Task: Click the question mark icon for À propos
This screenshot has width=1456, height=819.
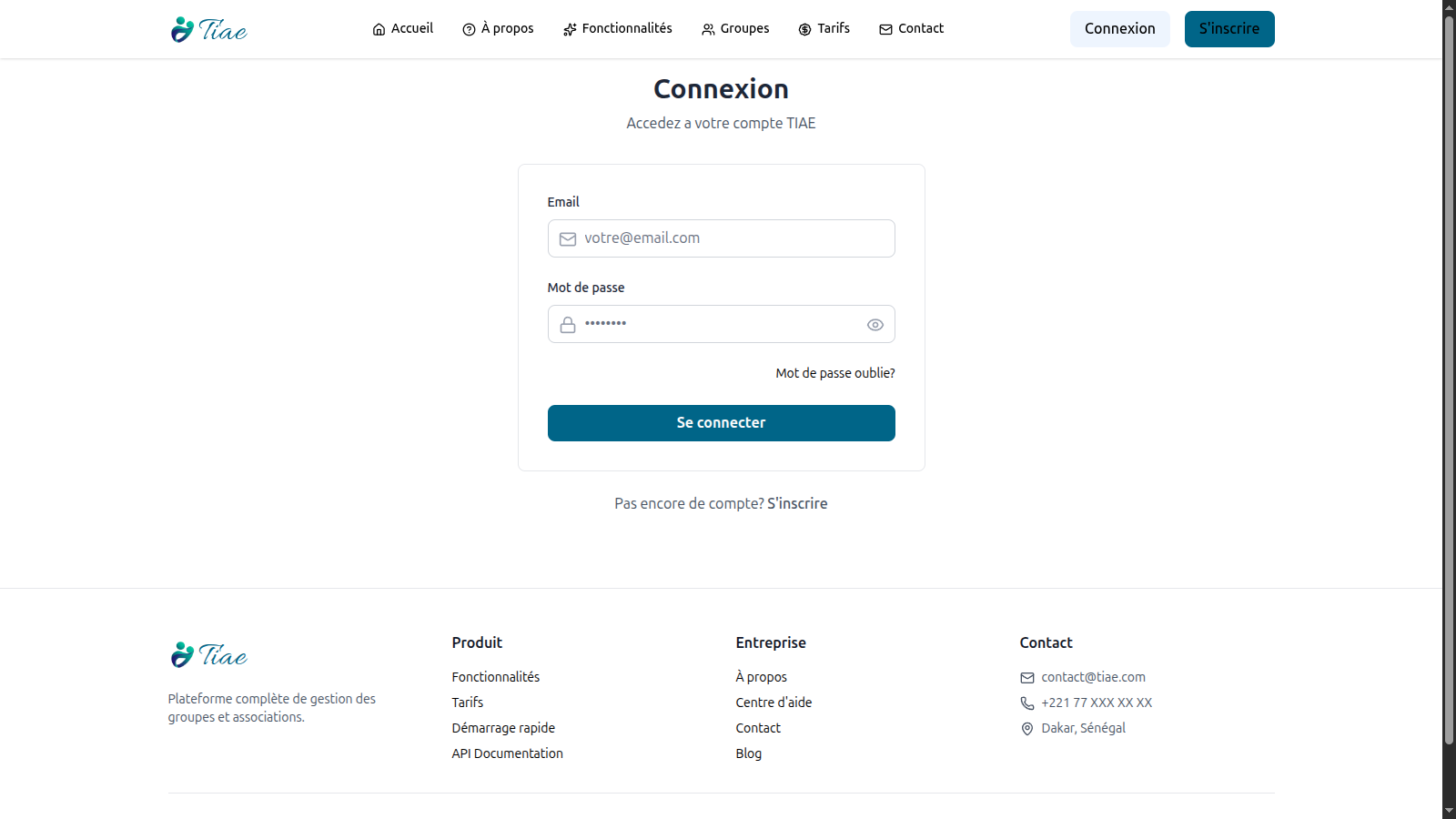Action: click(x=469, y=29)
